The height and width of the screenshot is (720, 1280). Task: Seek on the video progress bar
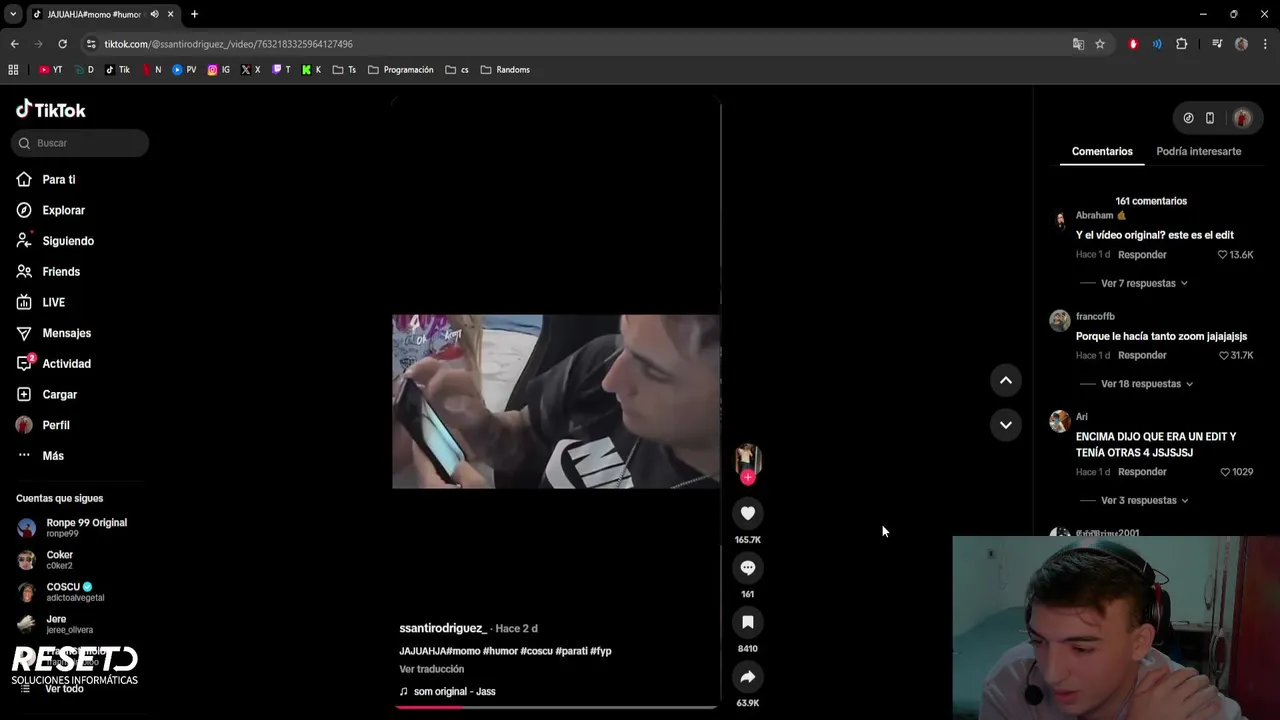(x=556, y=706)
